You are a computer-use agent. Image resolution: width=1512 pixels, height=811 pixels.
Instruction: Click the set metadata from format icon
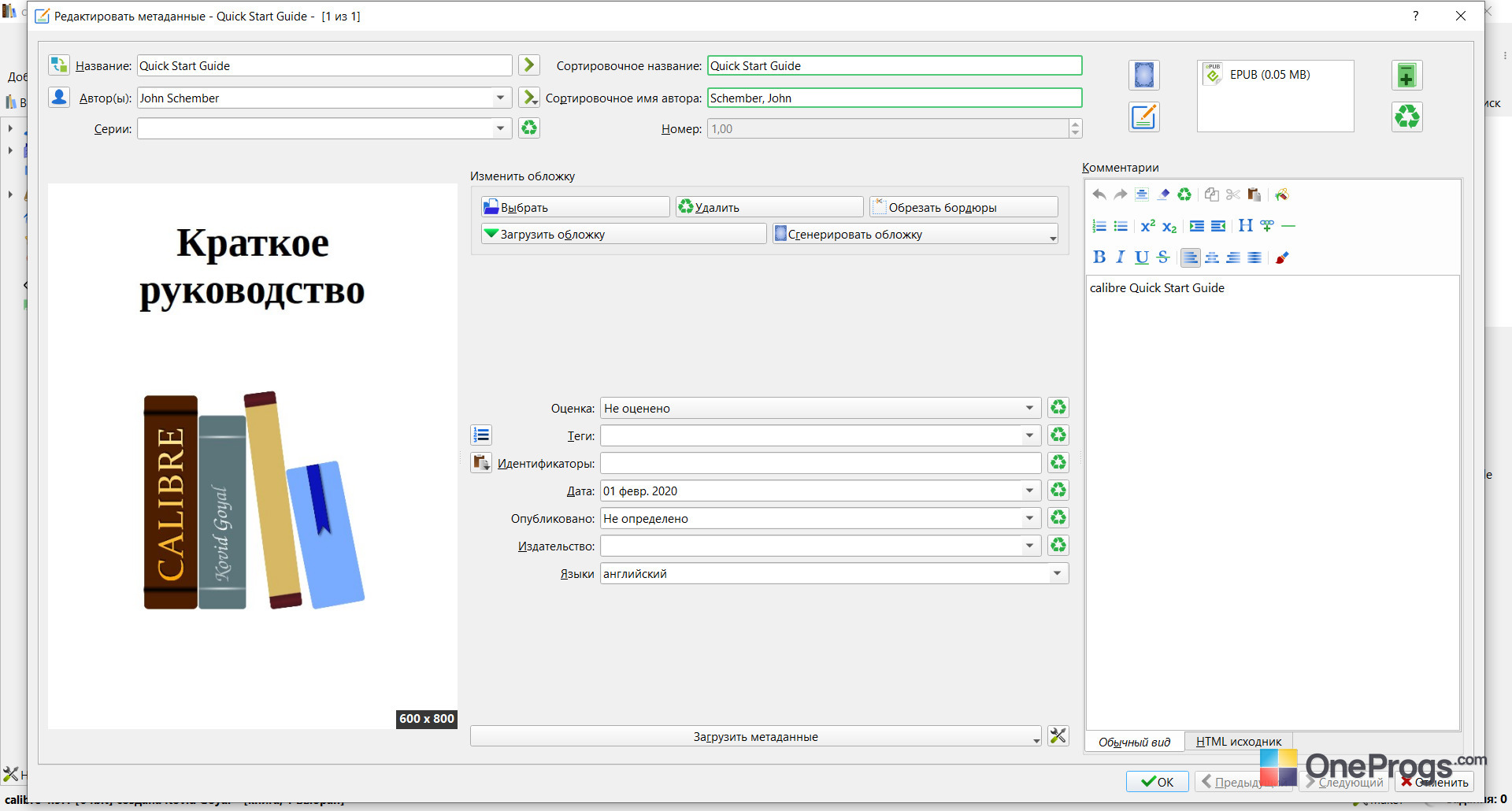click(x=1143, y=117)
